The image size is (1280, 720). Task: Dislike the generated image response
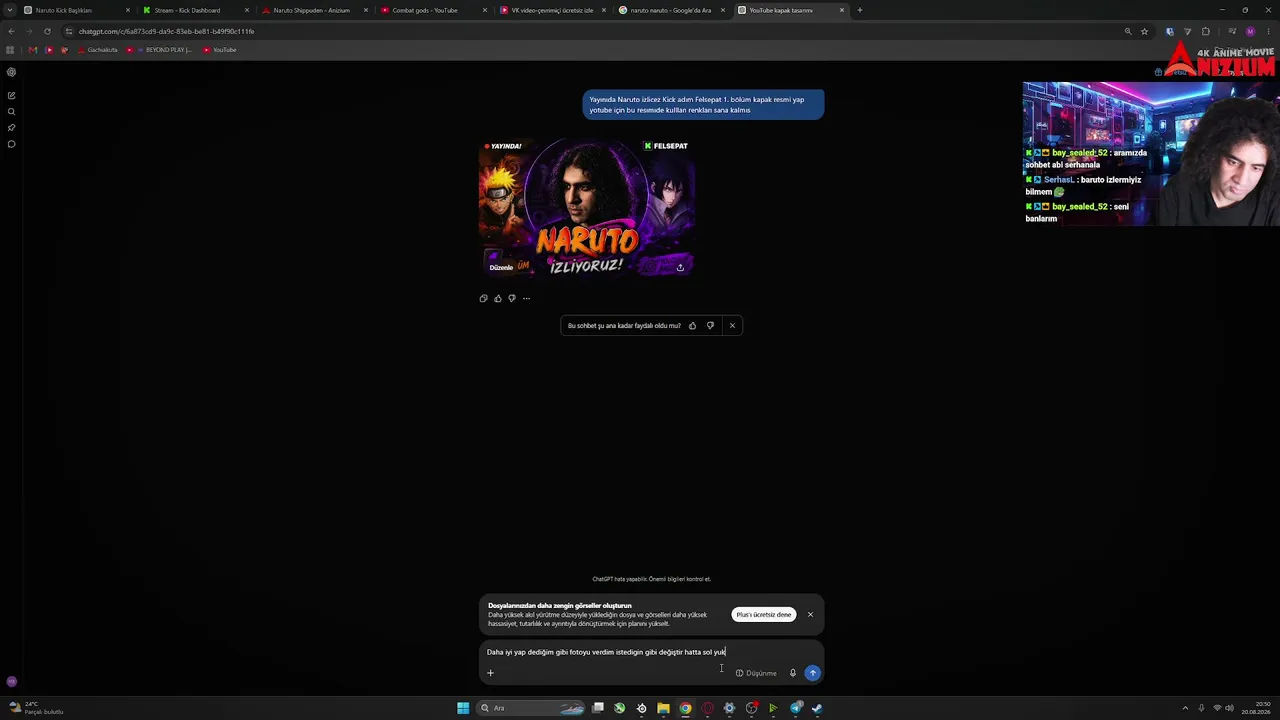(x=512, y=298)
